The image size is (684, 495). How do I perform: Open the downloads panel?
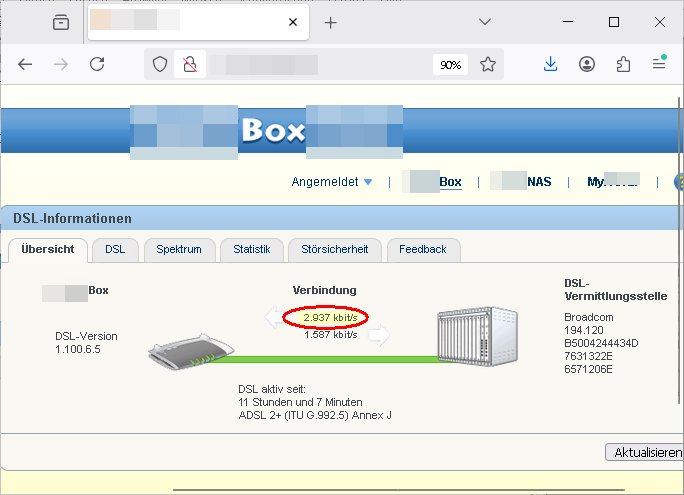pos(550,64)
